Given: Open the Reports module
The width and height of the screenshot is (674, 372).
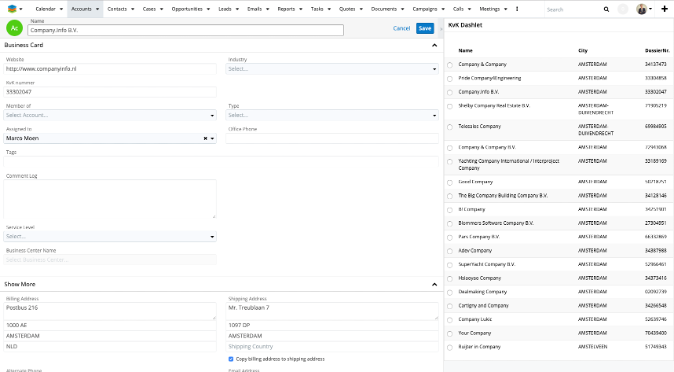Looking at the screenshot, I should pos(286,9).
